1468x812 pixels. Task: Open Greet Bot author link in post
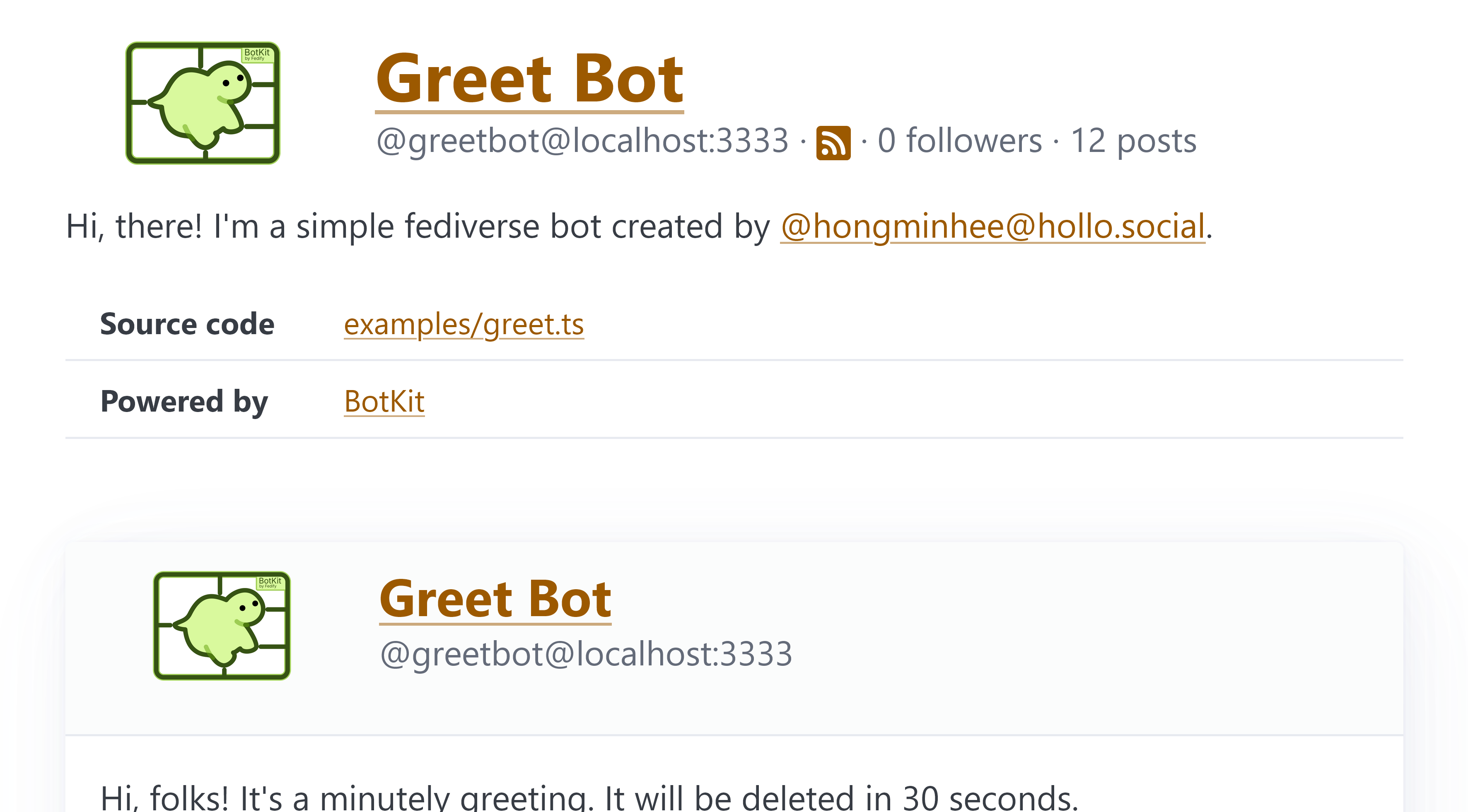[495, 599]
